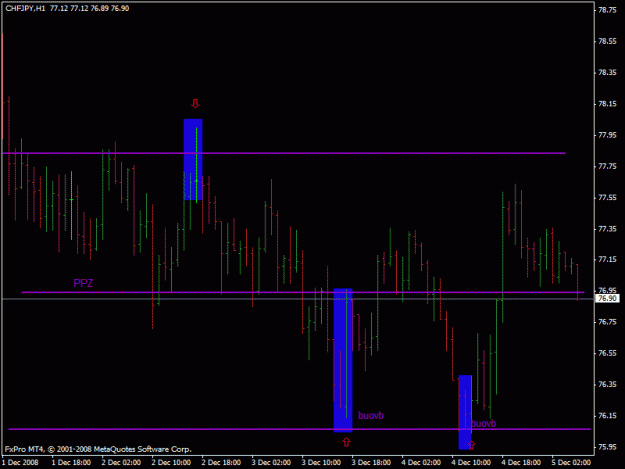The height and width of the screenshot is (469, 625).
Task: Click the 3 Dec 02:00 time label
Action: pyautogui.click(x=271, y=463)
